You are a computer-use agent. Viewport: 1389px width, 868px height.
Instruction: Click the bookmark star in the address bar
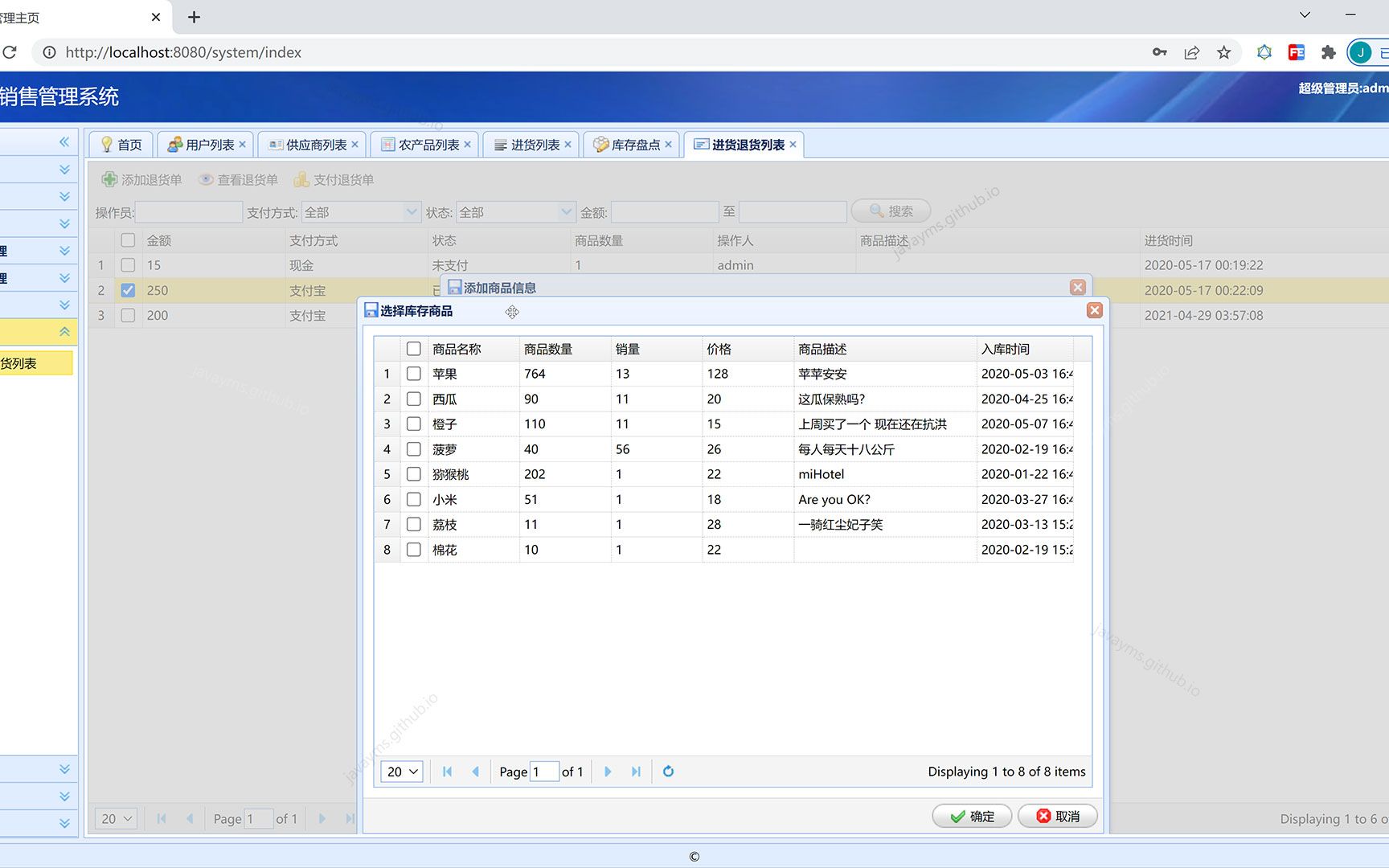pos(1224,52)
